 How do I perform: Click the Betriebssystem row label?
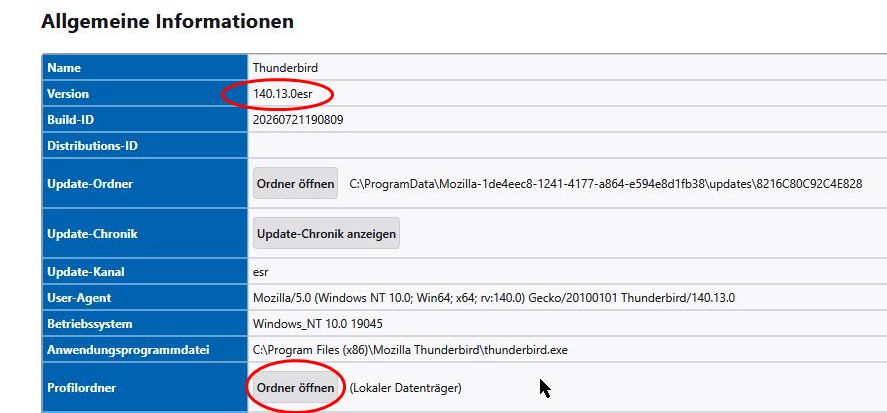pos(90,324)
